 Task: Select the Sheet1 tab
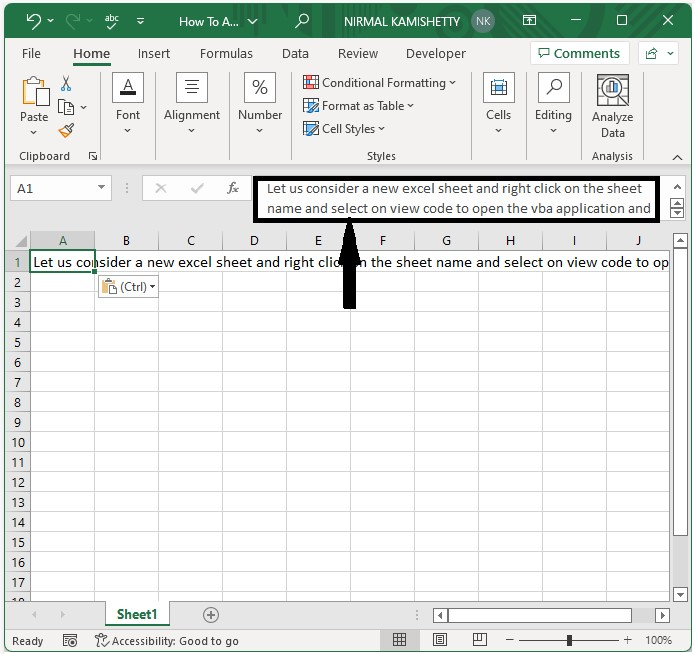[137, 614]
